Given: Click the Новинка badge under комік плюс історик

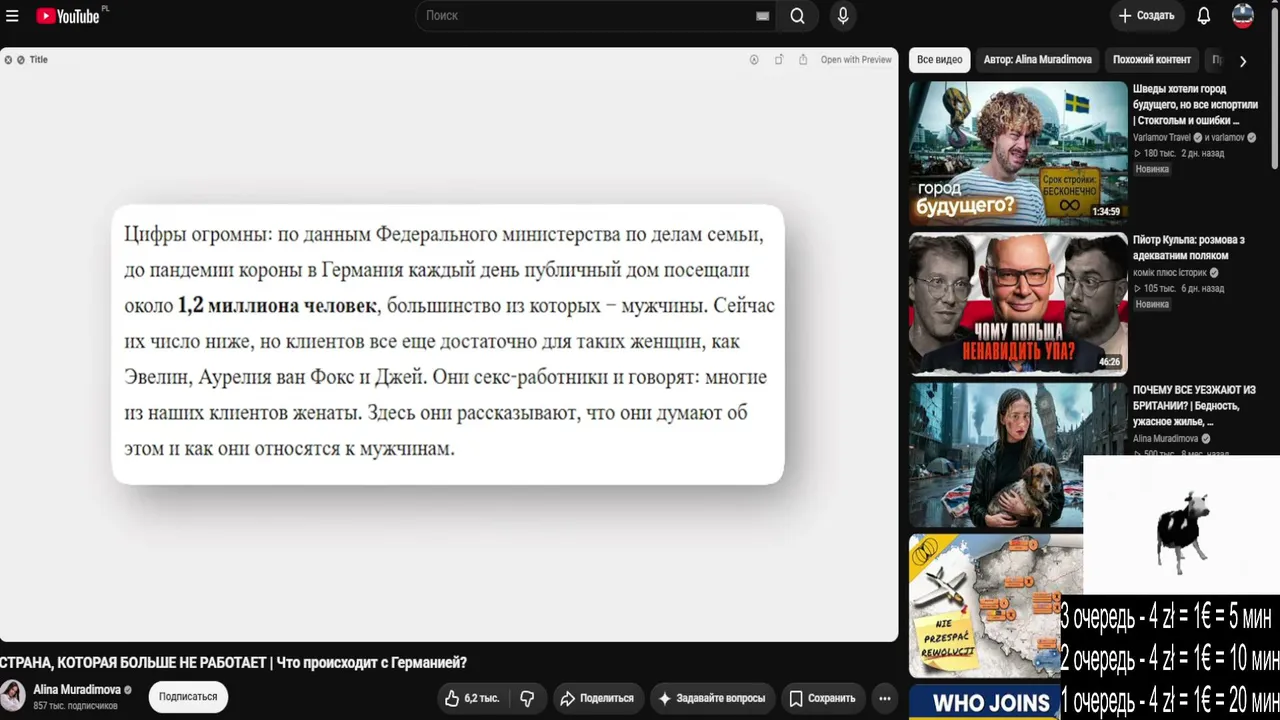Looking at the screenshot, I should (x=1152, y=304).
